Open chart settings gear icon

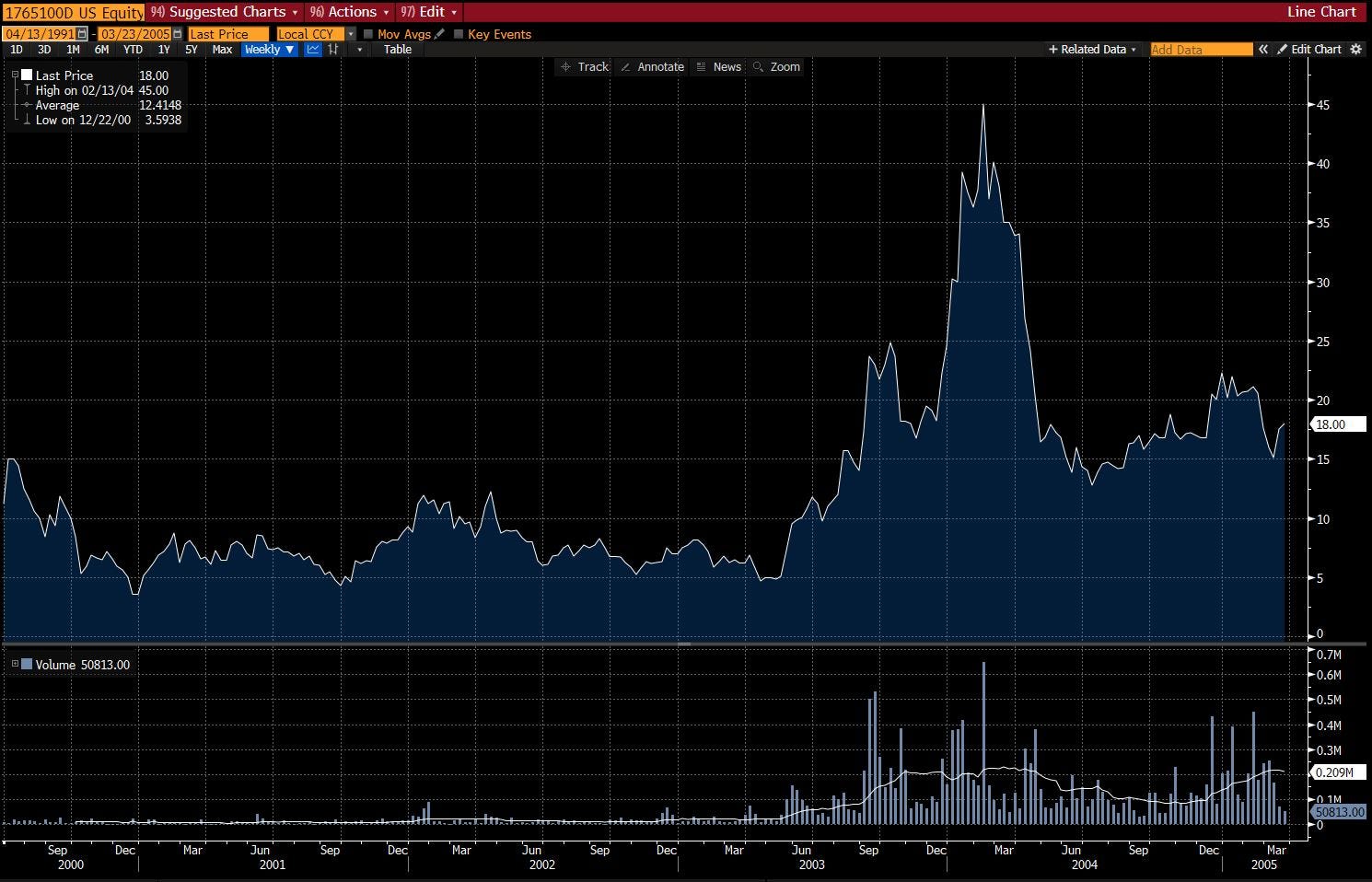tap(1355, 50)
